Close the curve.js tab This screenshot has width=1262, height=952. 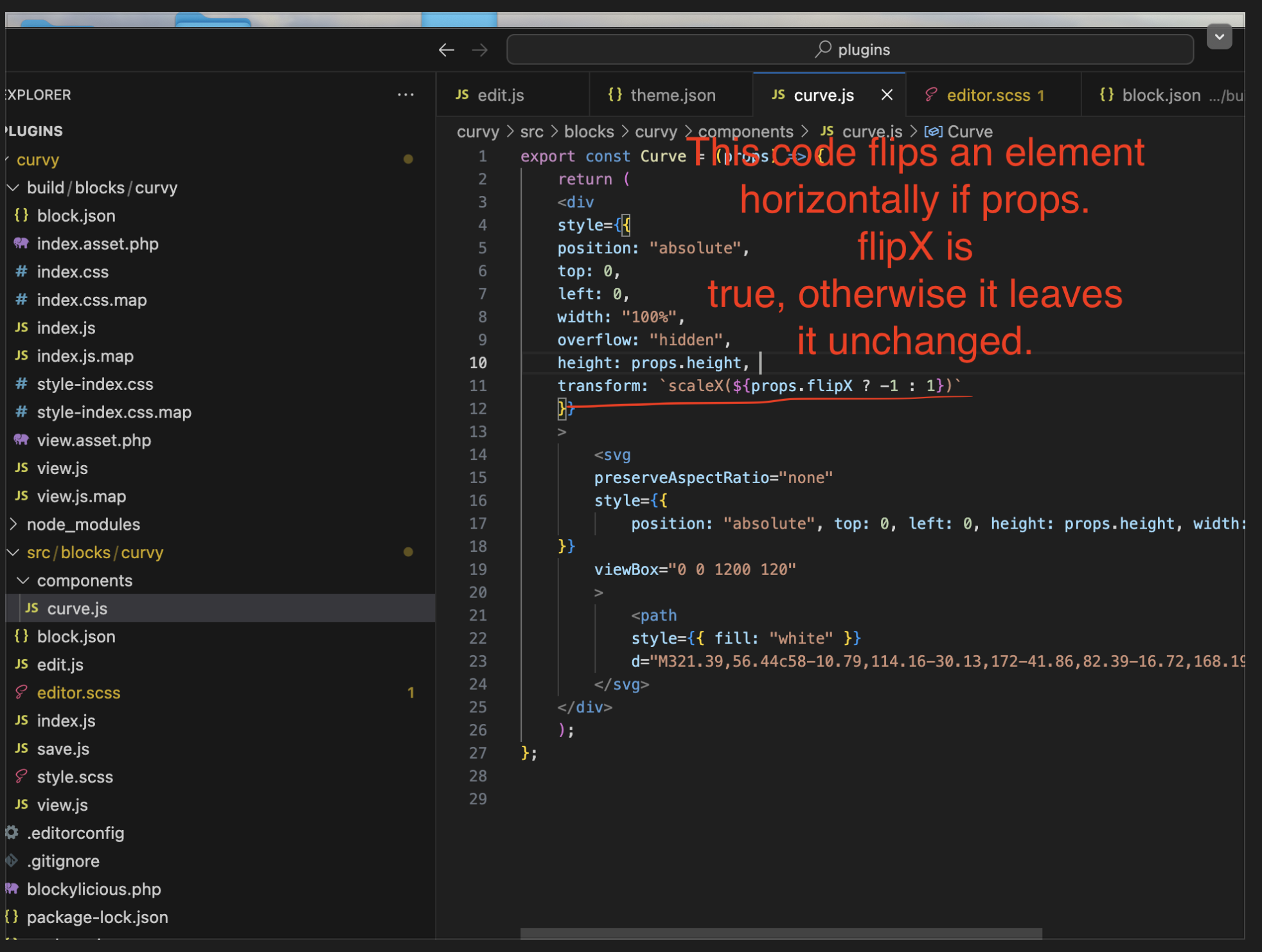(887, 95)
